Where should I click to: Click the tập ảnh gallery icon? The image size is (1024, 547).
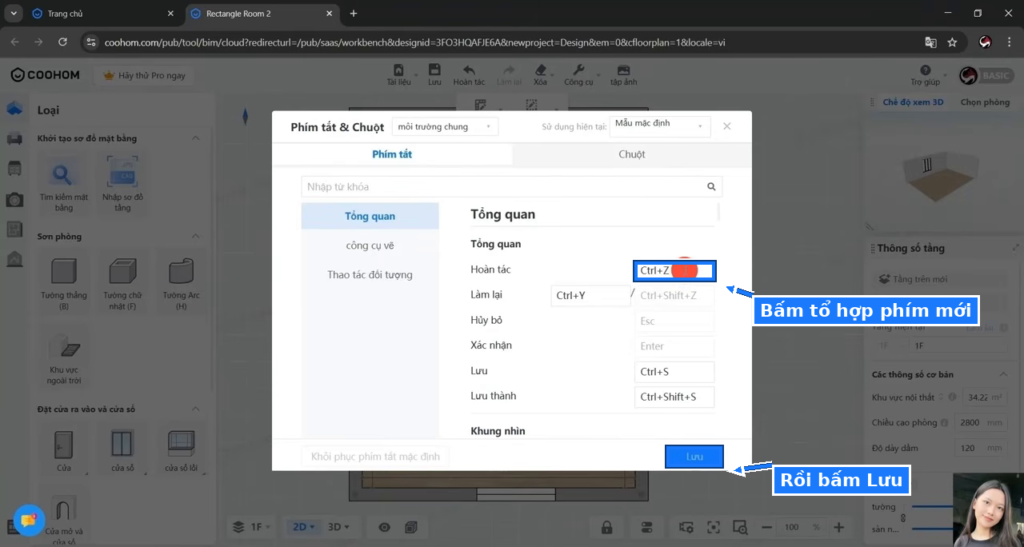(x=624, y=70)
